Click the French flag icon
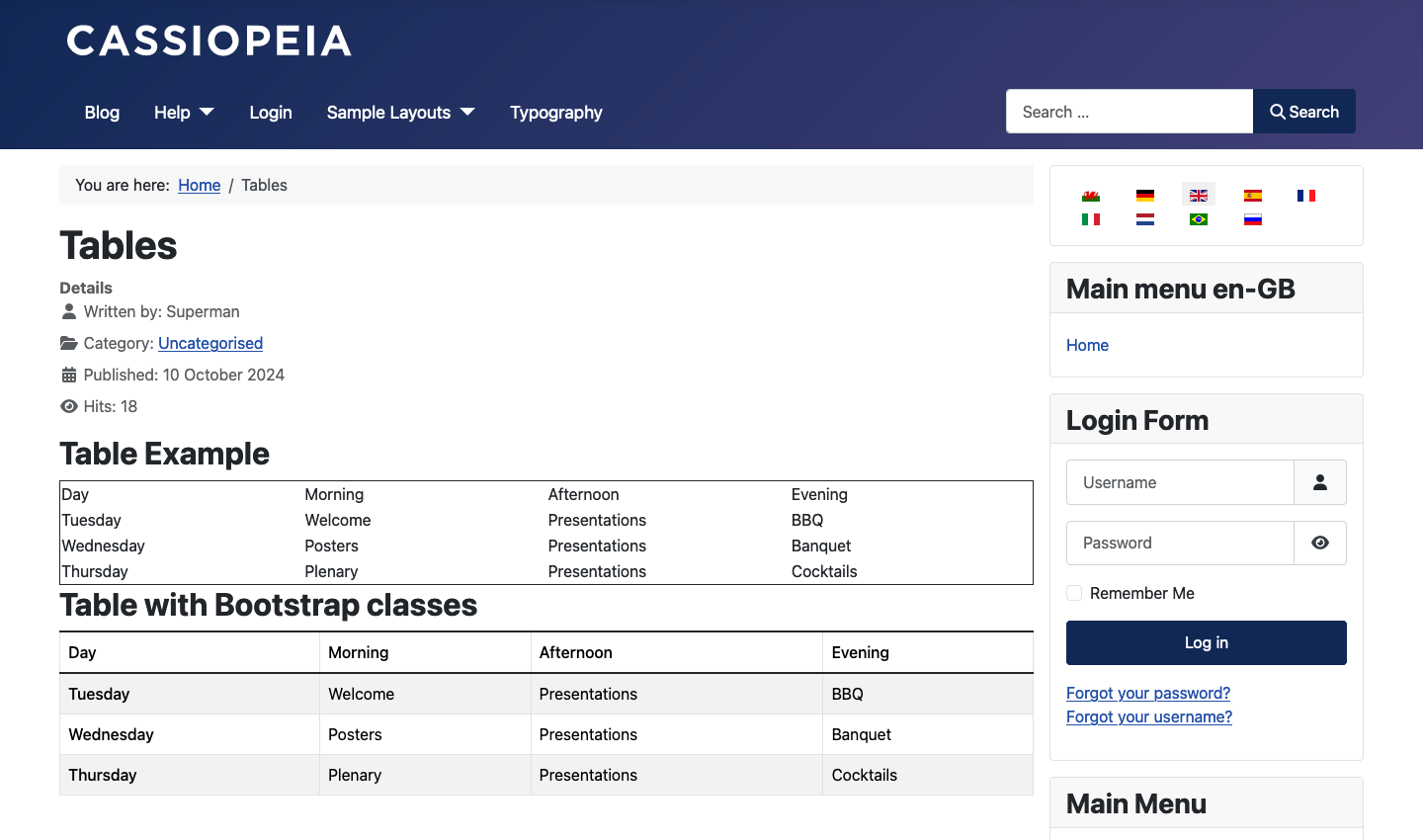 click(1305, 196)
